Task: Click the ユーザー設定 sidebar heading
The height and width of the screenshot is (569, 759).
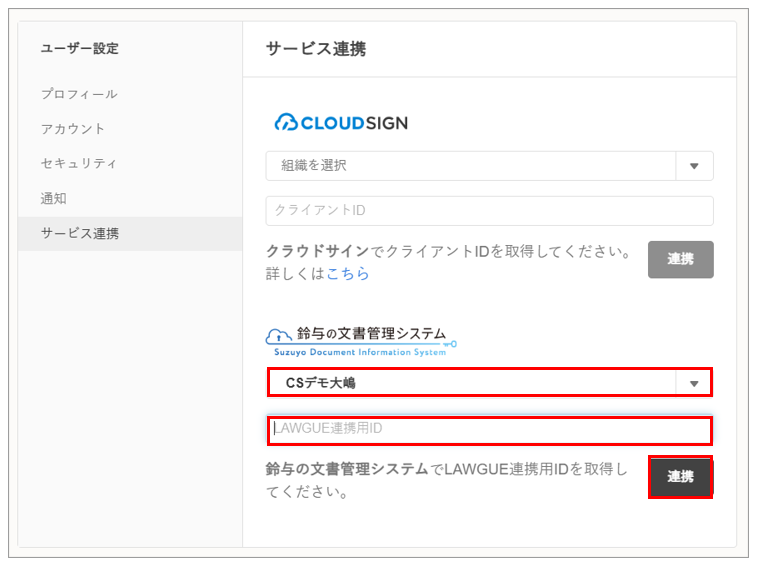Action: pyautogui.click(x=80, y=48)
